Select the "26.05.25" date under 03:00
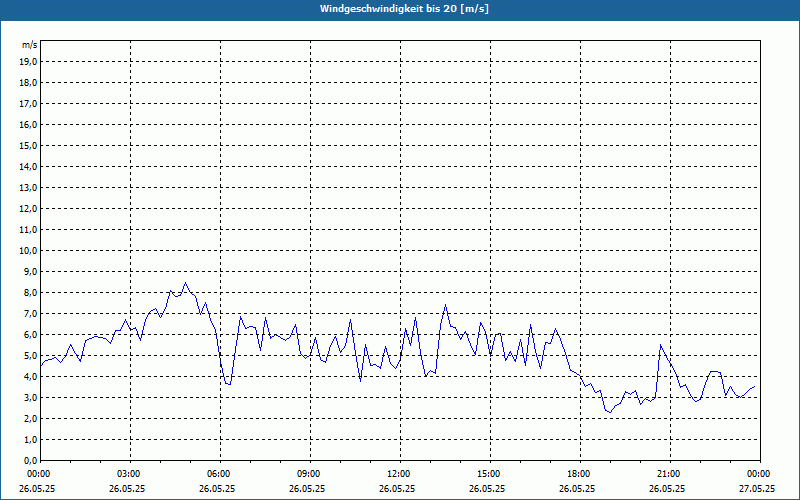Screen dimensions: 800x500 (x=127, y=488)
